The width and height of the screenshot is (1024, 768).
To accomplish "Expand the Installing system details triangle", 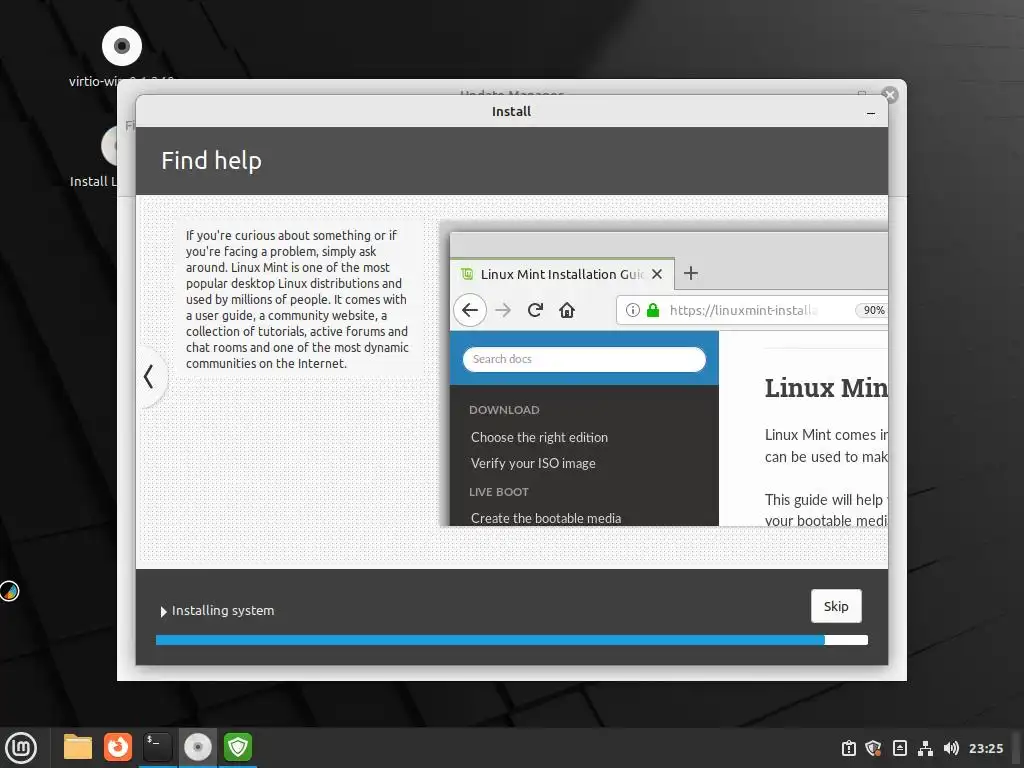I will (163, 611).
